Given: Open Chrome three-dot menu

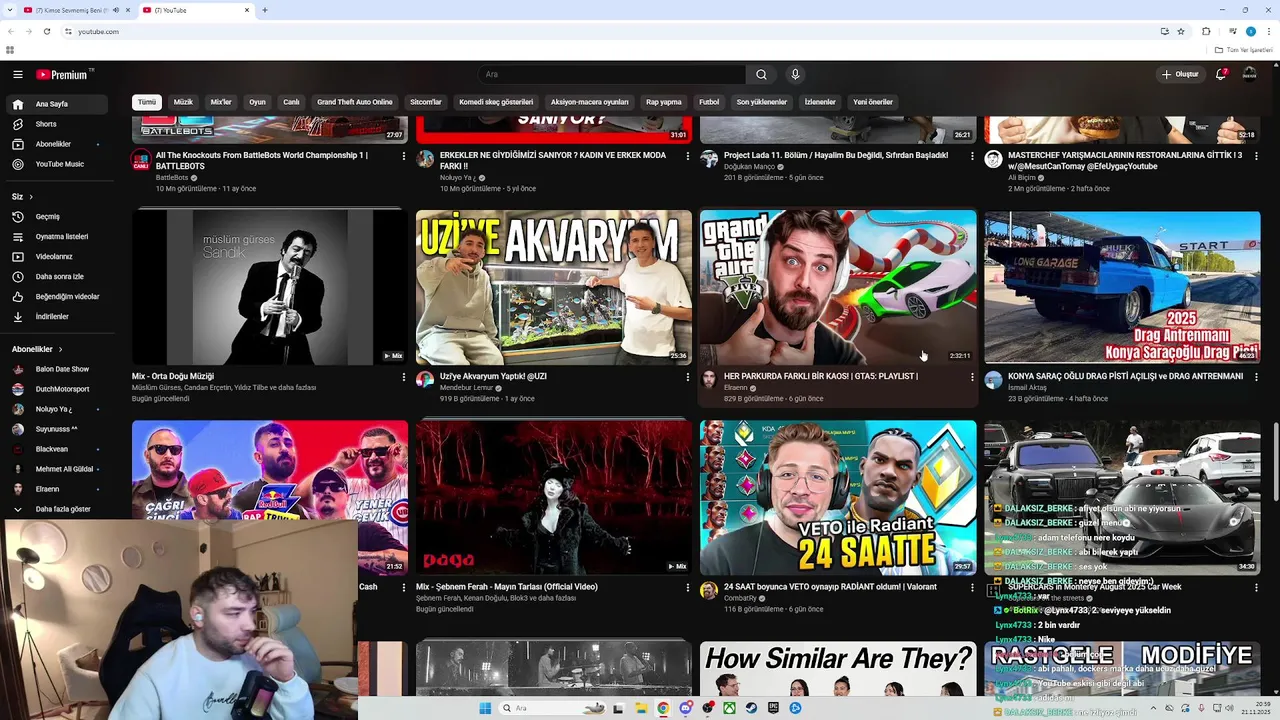Looking at the screenshot, I should [1269, 31].
